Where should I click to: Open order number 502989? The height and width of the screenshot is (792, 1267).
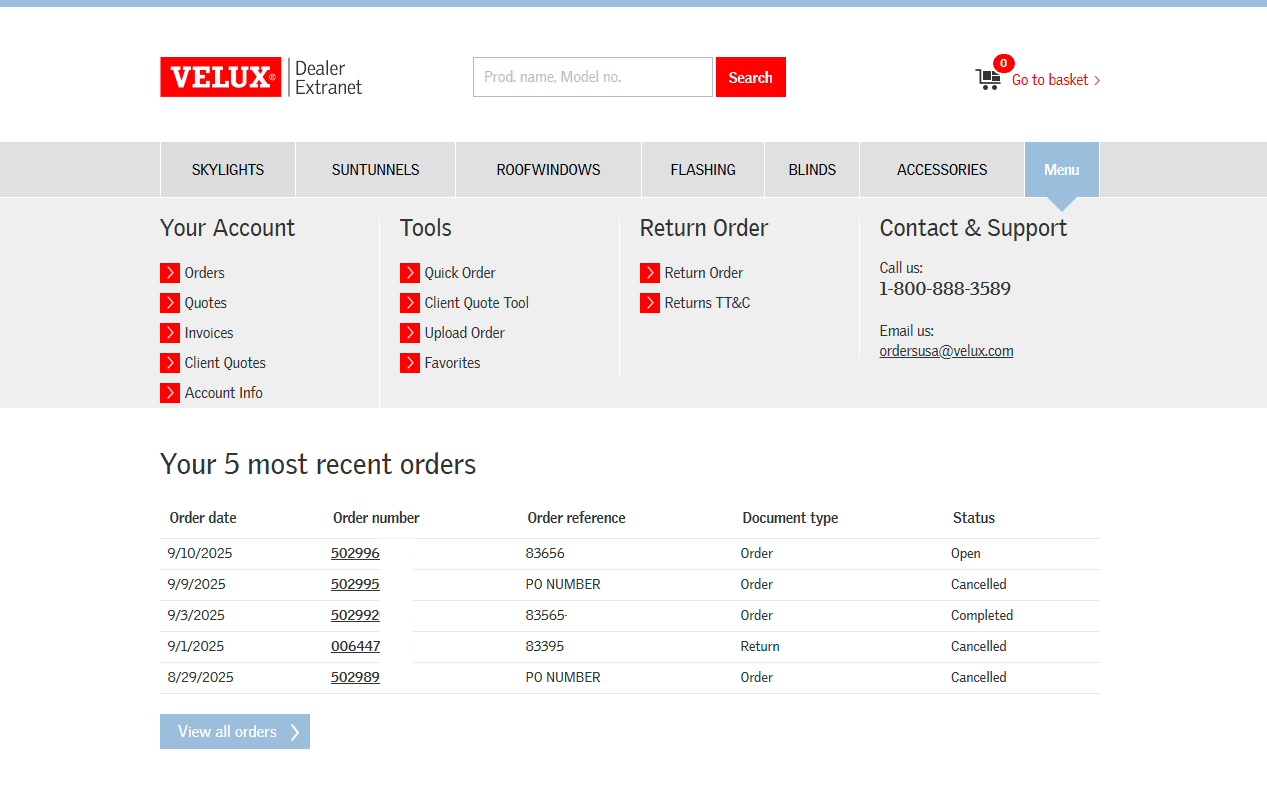click(x=355, y=677)
